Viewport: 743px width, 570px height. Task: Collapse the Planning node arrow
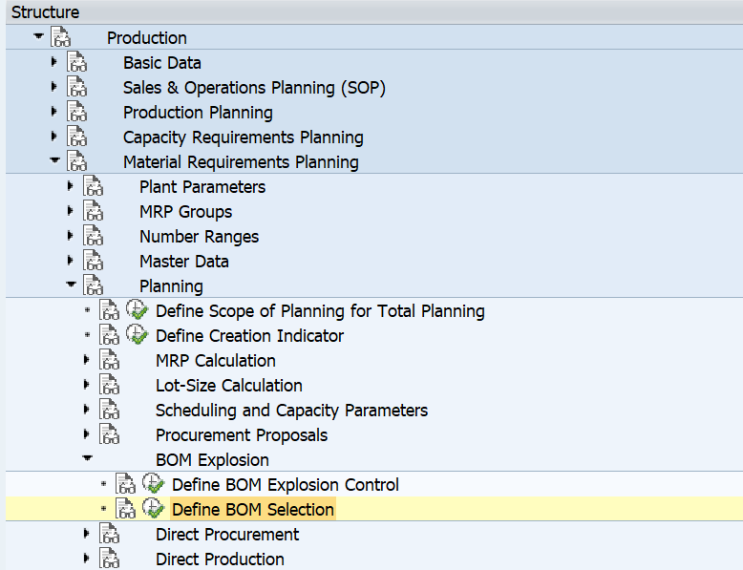[71, 284]
